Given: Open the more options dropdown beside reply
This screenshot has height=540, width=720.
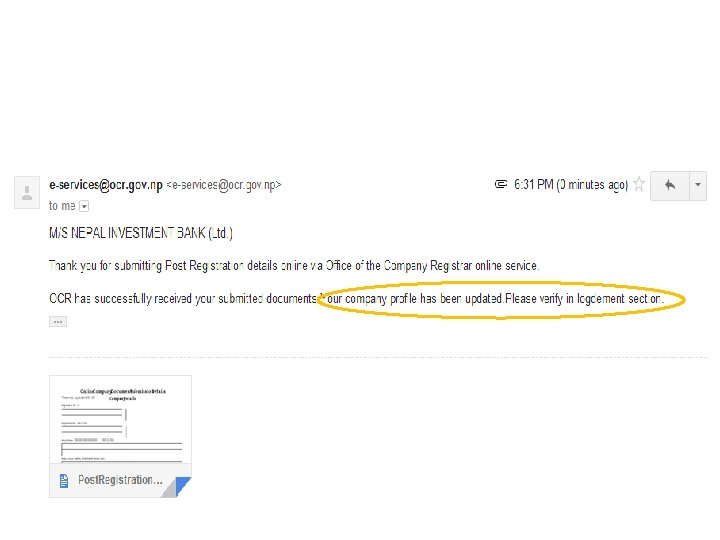Looking at the screenshot, I should click(x=698, y=185).
